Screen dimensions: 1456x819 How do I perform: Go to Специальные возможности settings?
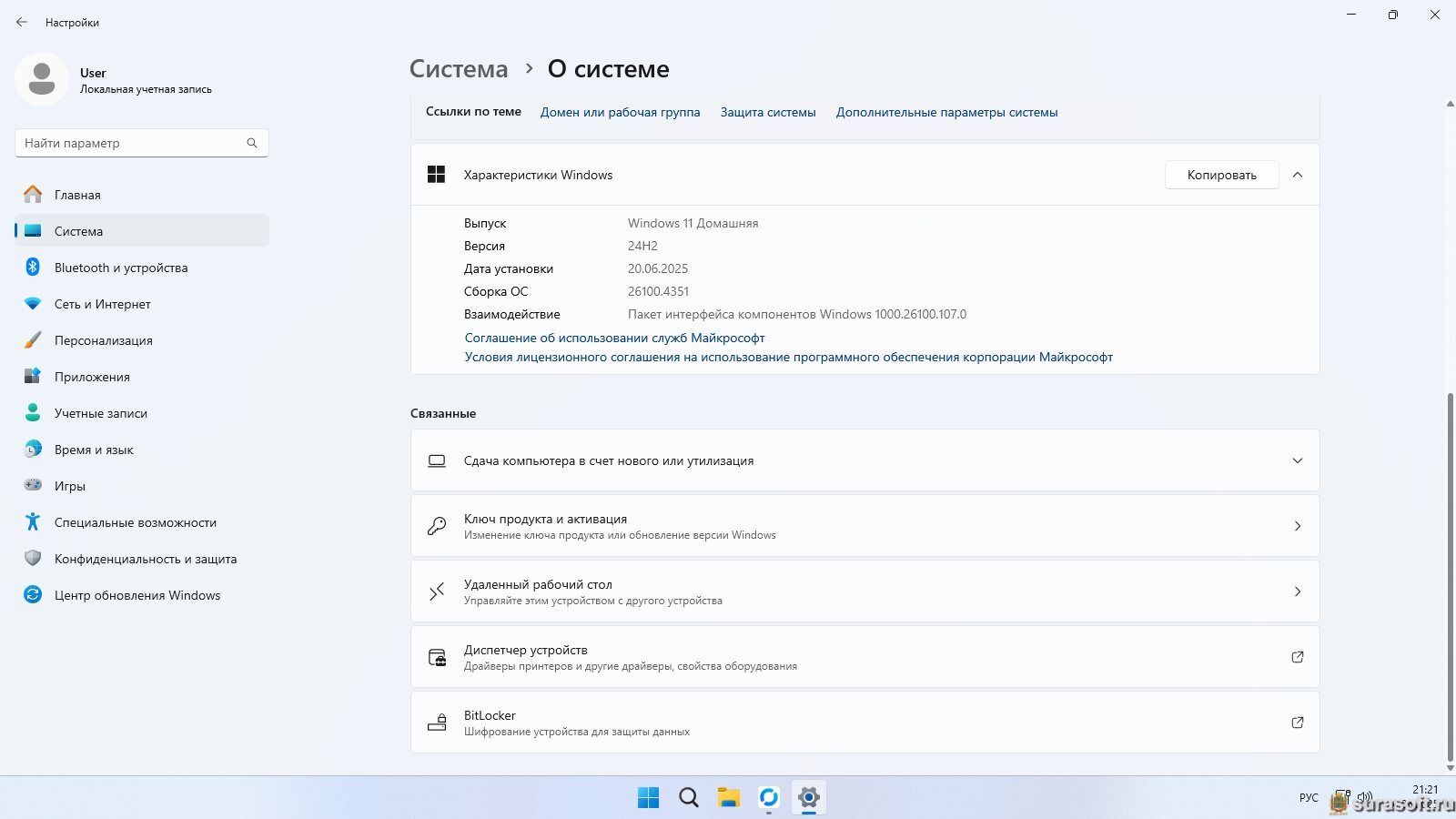click(x=135, y=522)
